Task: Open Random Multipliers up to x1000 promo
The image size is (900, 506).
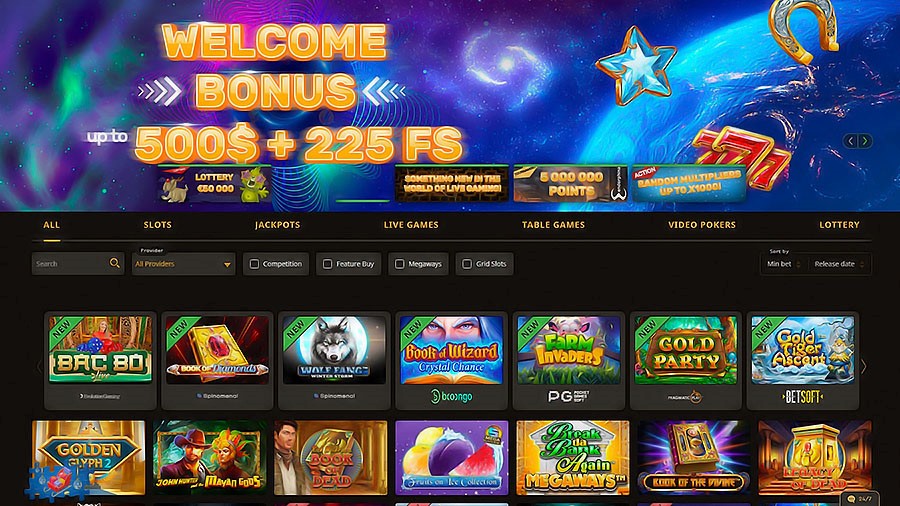Action: pyautogui.click(x=689, y=184)
